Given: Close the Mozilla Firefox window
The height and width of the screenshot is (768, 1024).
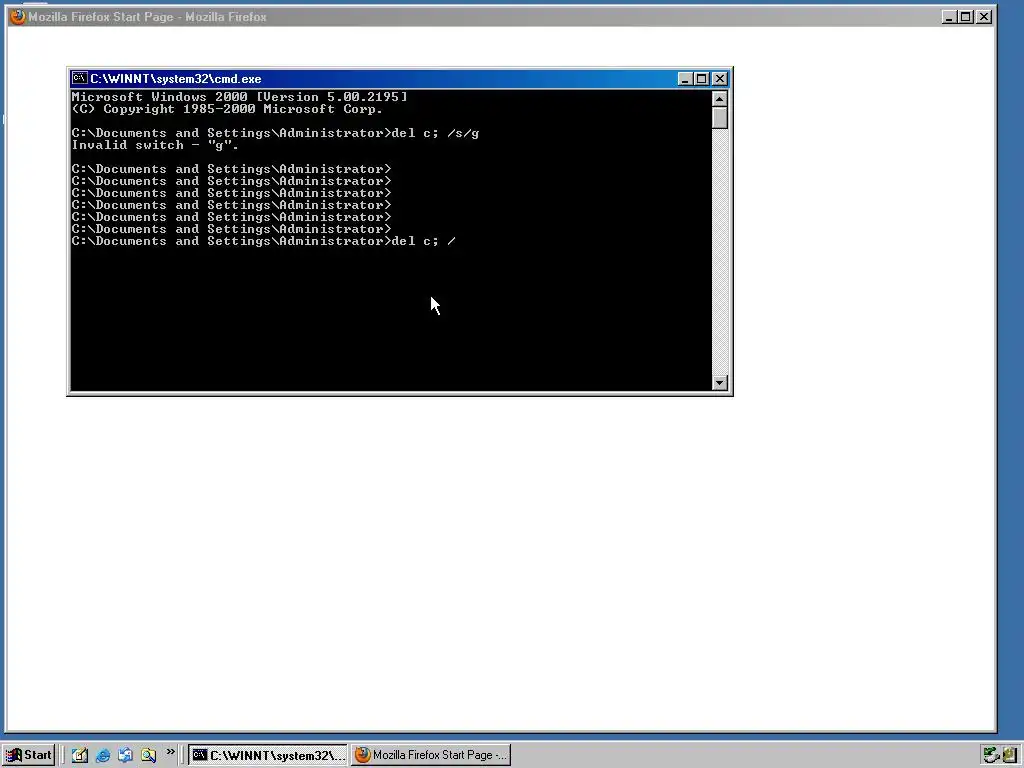Looking at the screenshot, I should click(x=984, y=17).
